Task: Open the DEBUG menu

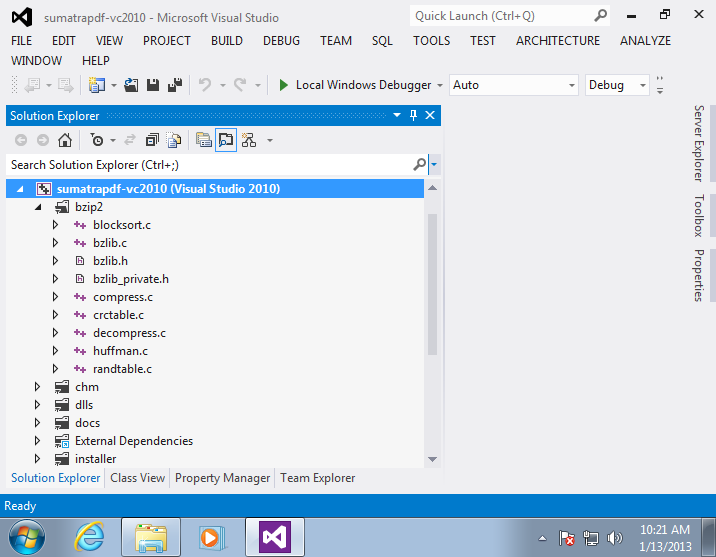Action: [x=281, y=41]
